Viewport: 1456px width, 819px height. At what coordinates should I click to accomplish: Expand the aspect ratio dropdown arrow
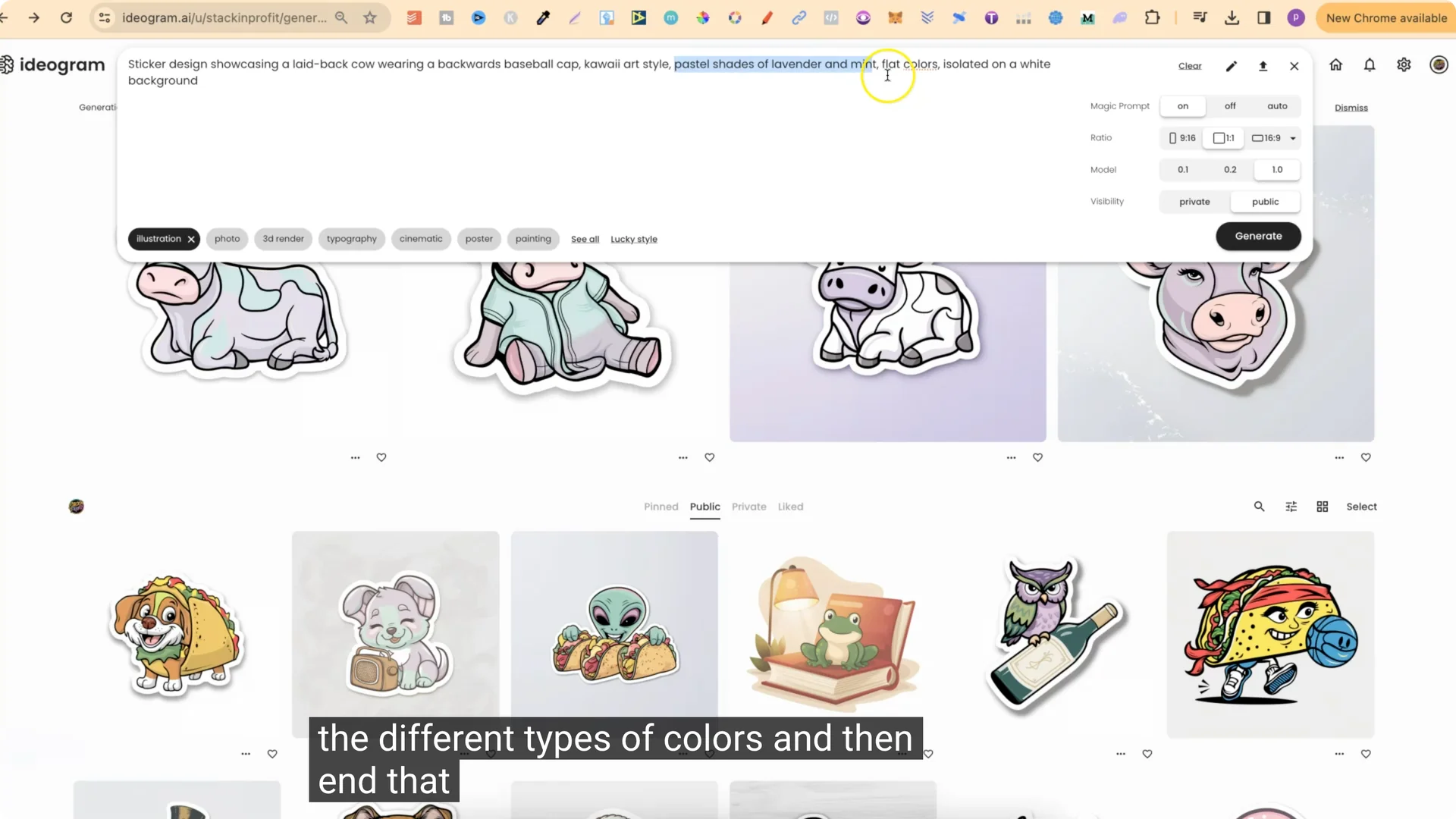tap(1294, 138)
